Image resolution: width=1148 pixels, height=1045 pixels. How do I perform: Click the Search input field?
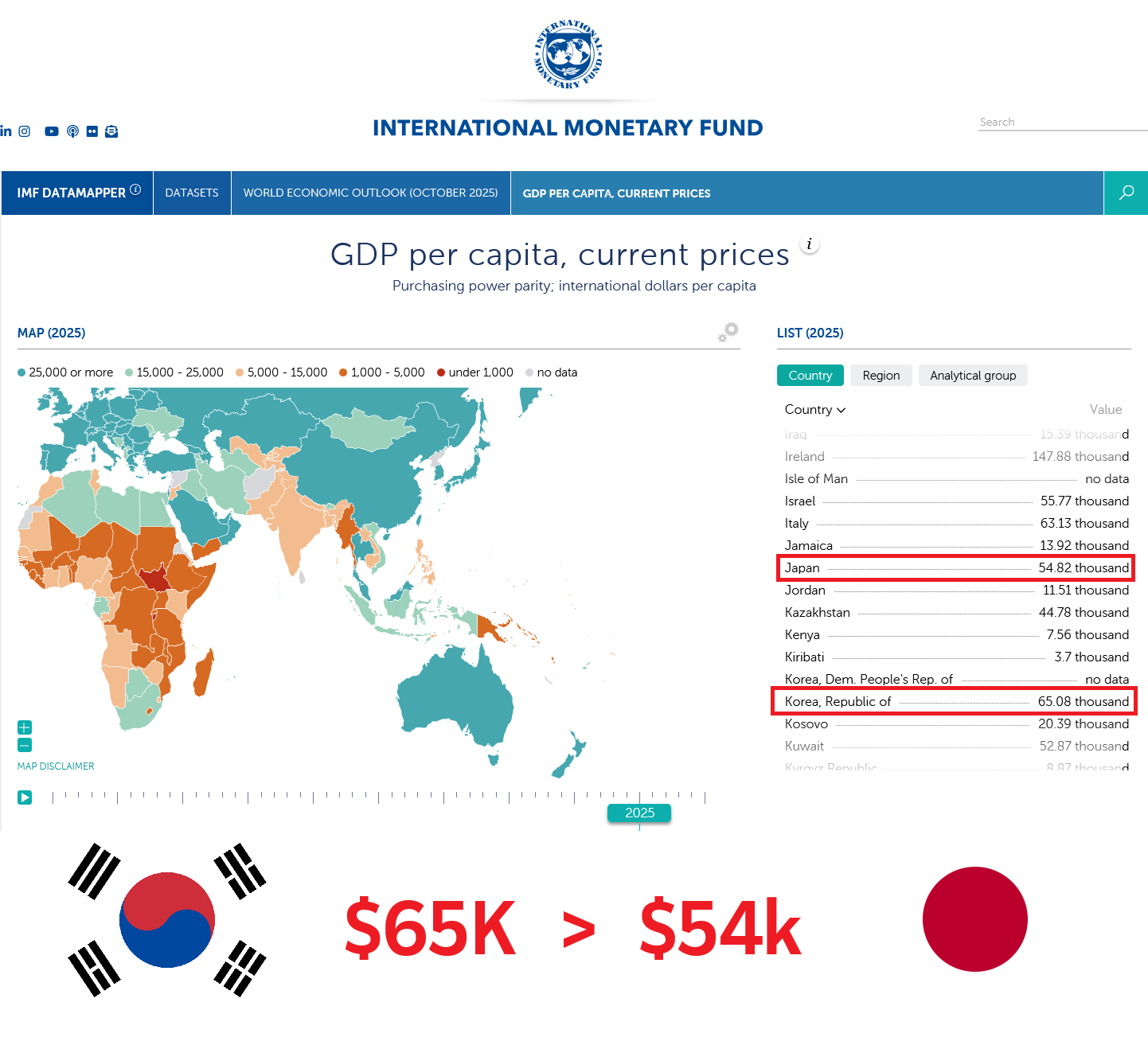pyautogui.click(x=1063, y=122)
